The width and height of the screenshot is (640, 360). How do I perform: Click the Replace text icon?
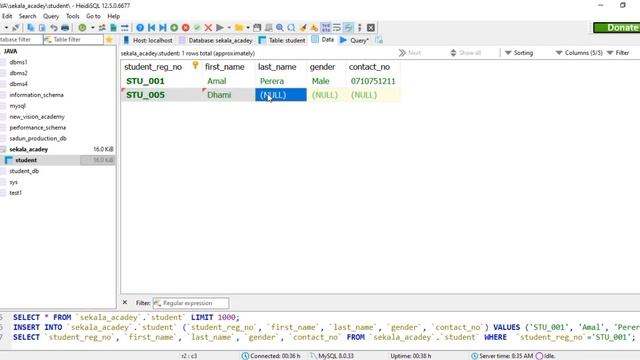[291, 28]
